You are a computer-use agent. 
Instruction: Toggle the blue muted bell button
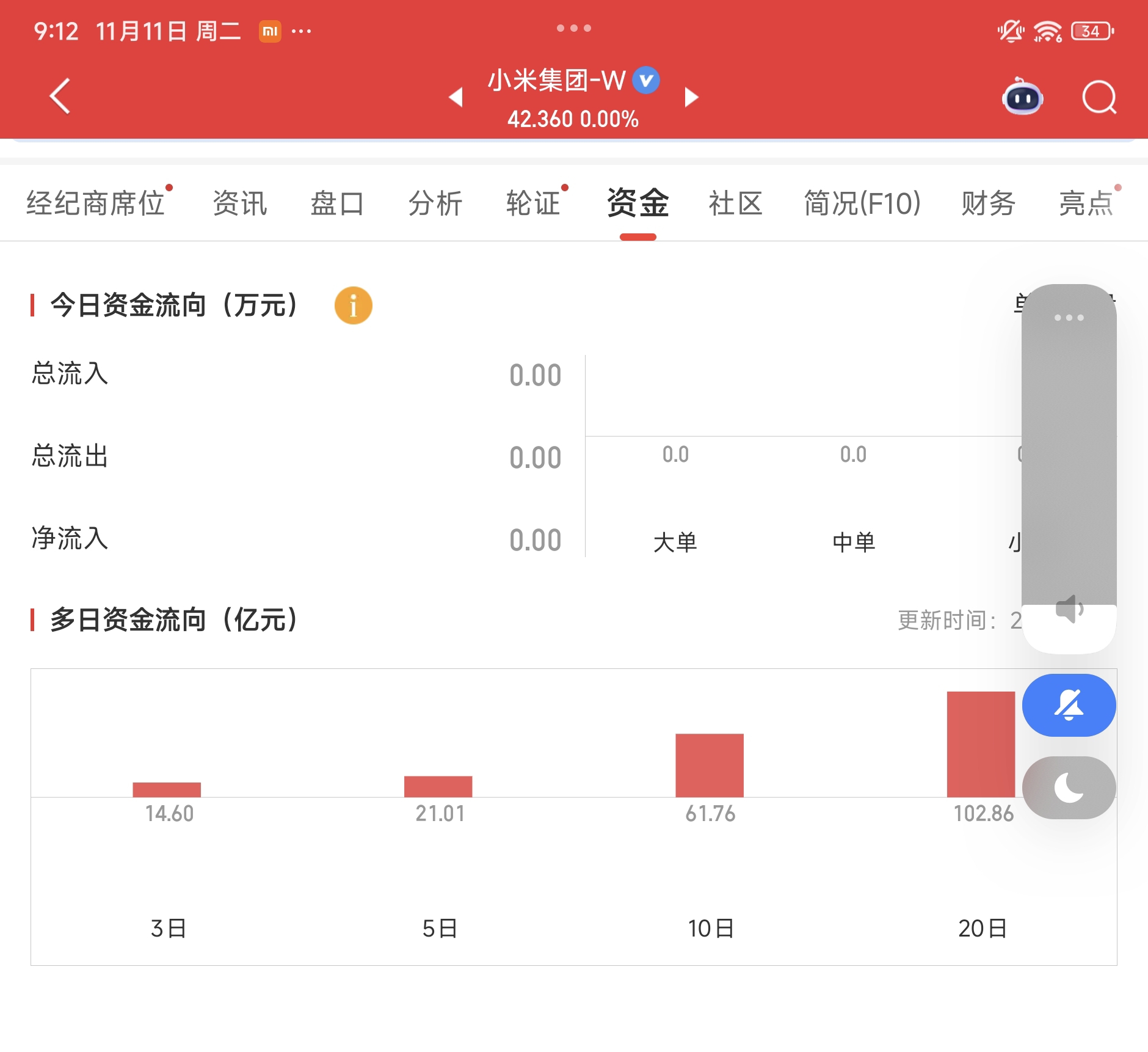[1069, 705]
